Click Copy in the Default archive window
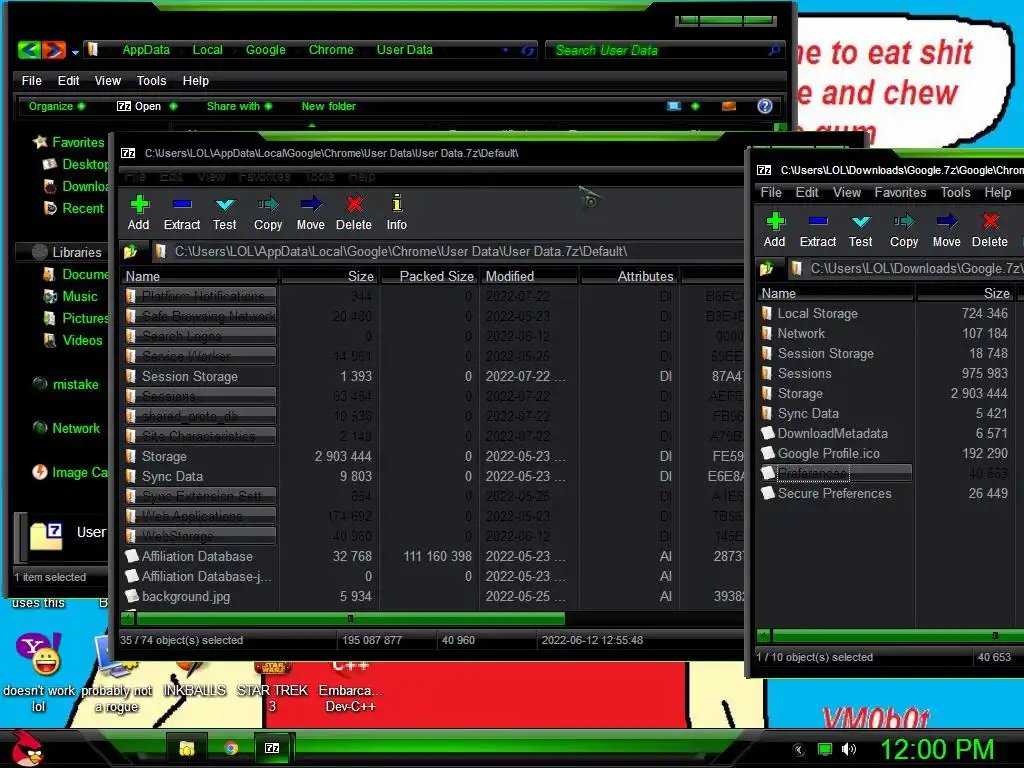 [268, 213]
